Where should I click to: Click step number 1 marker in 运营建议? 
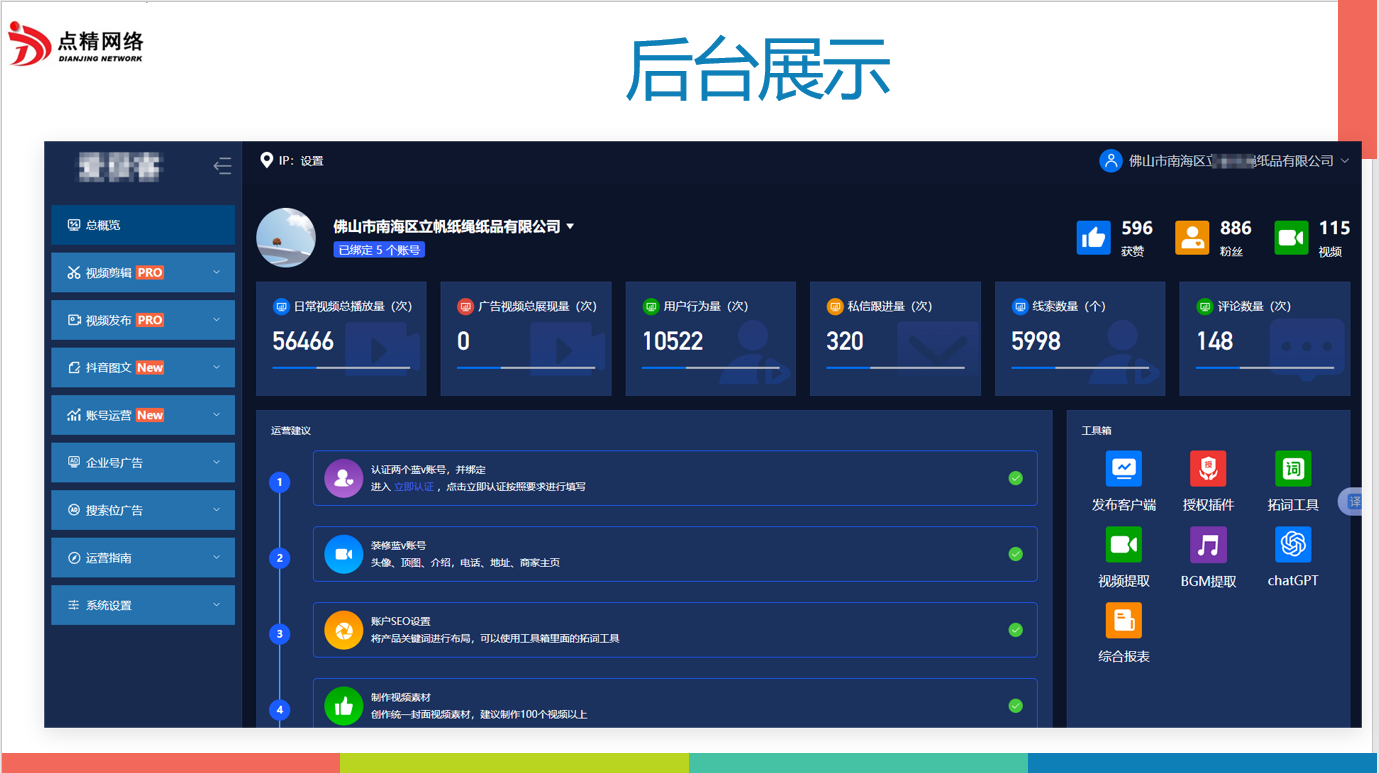click(280, 482)
